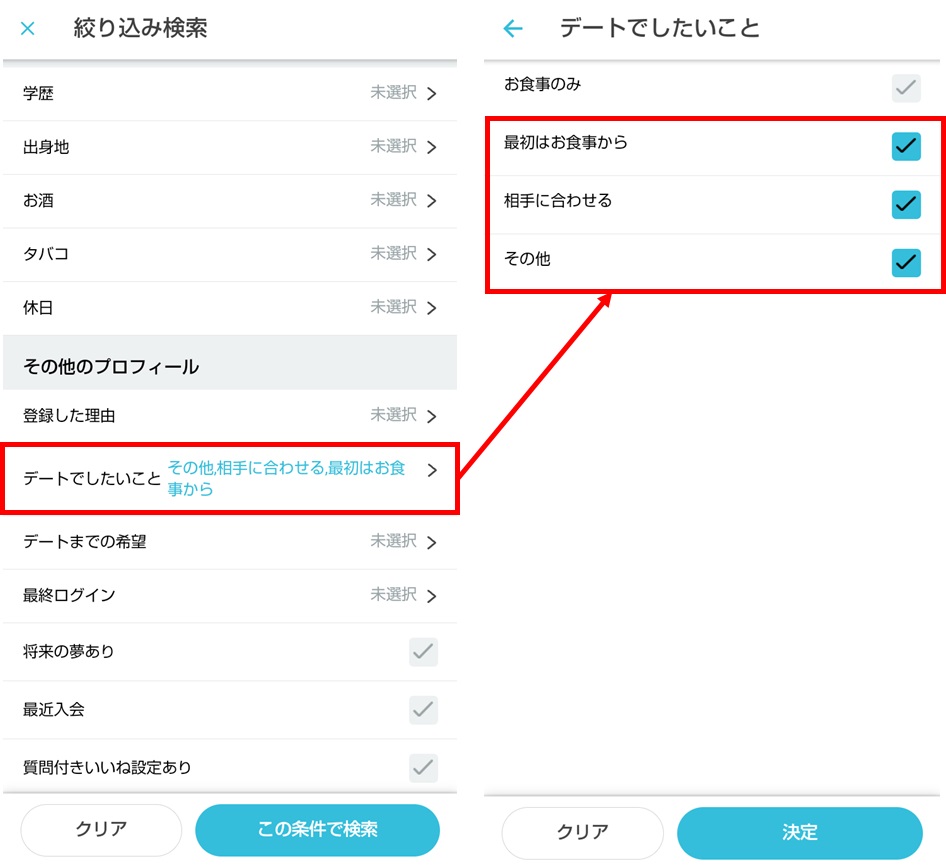The width and height of the screenshot is (946, 866).
Task: Uncheck 最初はお食事から option
Action: pyautogui.click(x=905, y=146)
